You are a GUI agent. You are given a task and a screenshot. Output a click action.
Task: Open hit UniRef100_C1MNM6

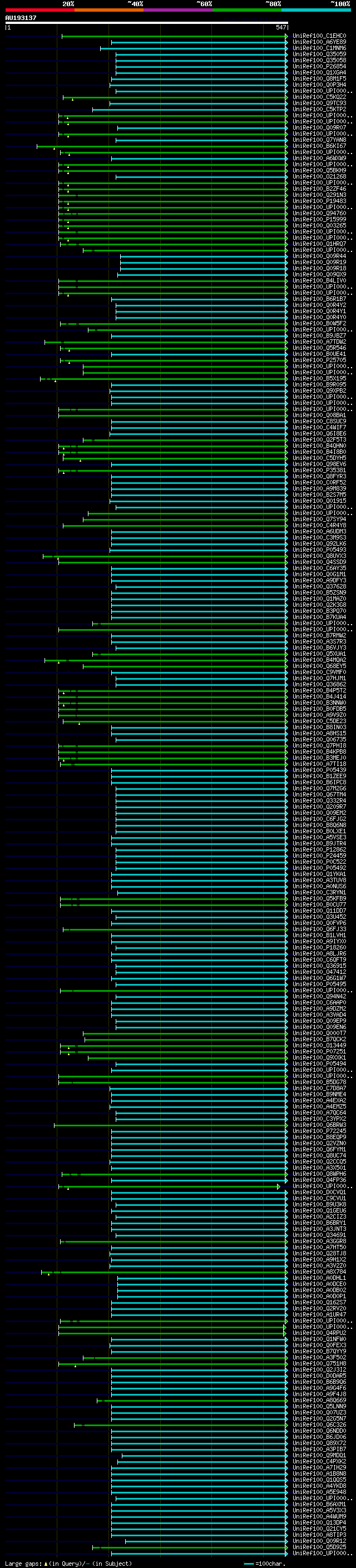pyautogui.click(x=319, y=48)
